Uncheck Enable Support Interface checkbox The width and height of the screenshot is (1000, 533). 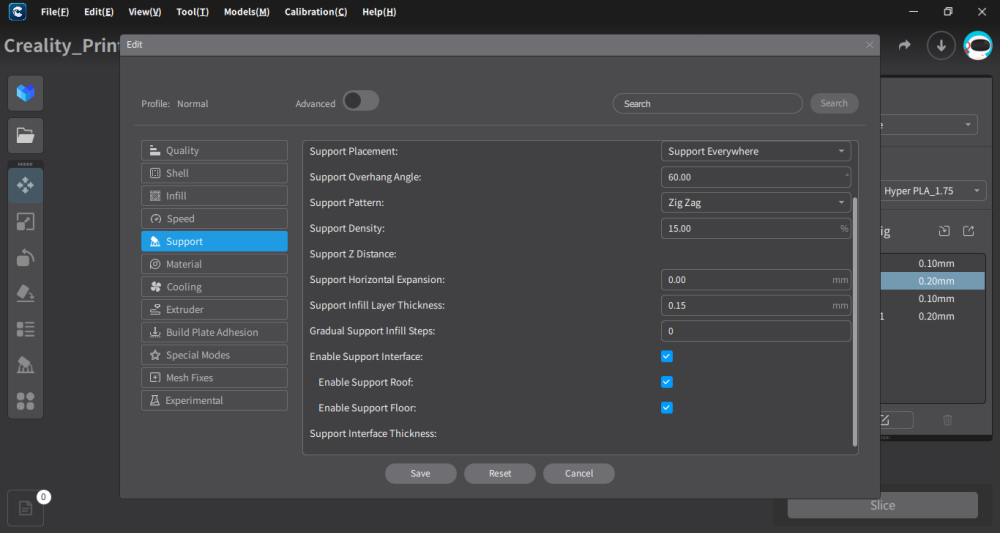click(x=666, y=356)
